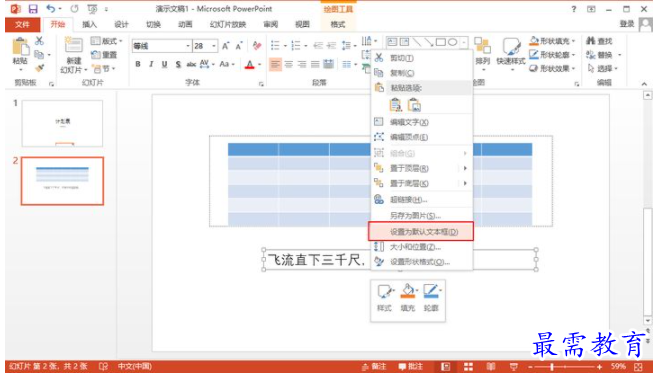Image resolution: width=654 pixels, height=376 pixels.
Task: Toggle Bold formatting
Action: (x=138, y=64)
